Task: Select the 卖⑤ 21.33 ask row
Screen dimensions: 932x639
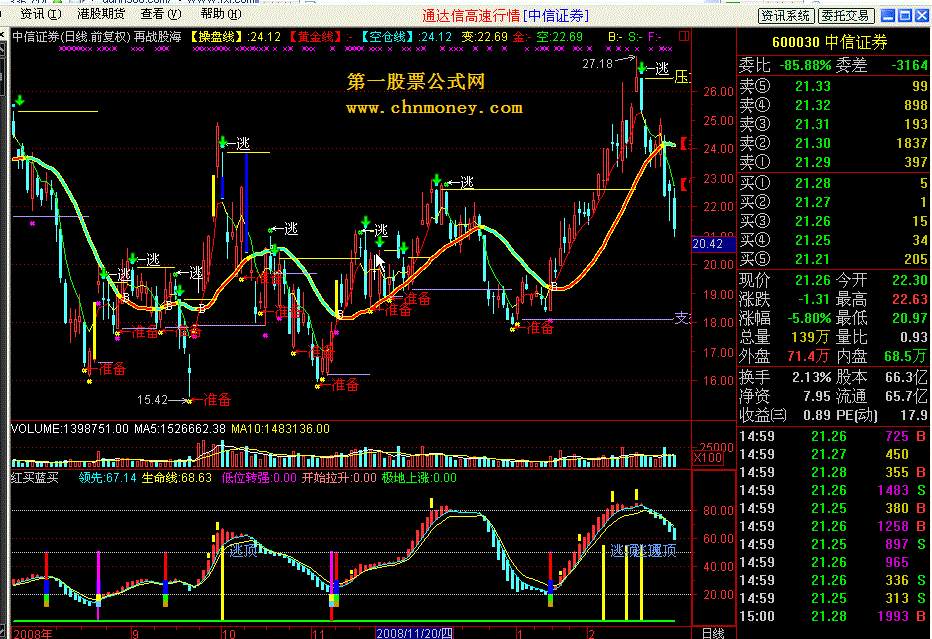Action: [x=833, y=86]
